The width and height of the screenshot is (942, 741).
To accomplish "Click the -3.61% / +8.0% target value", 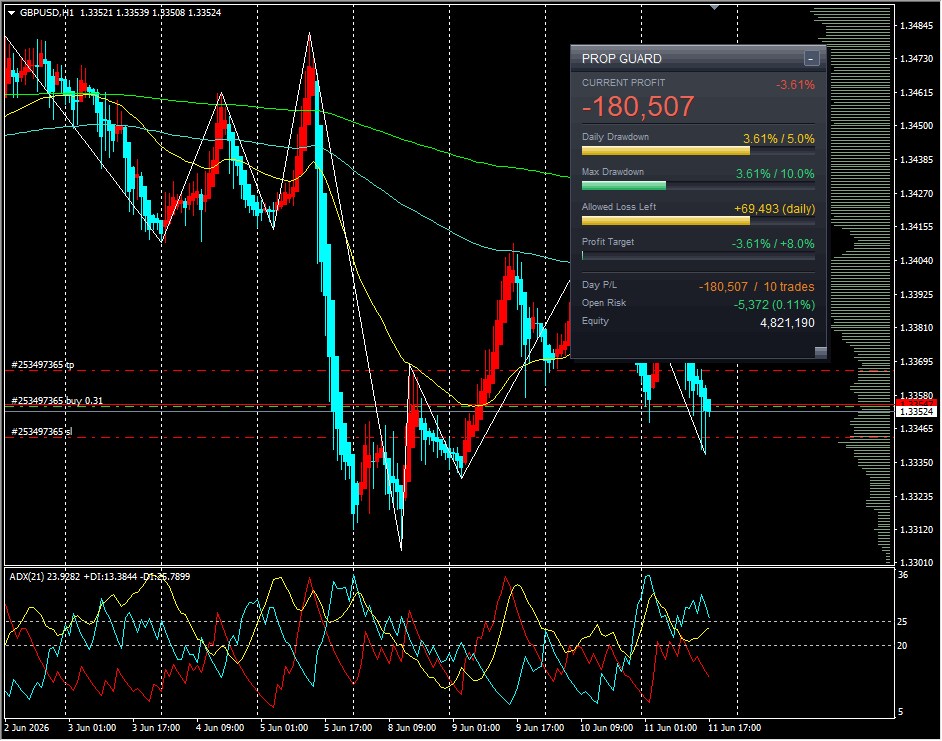I will click(x=773, y=243).
